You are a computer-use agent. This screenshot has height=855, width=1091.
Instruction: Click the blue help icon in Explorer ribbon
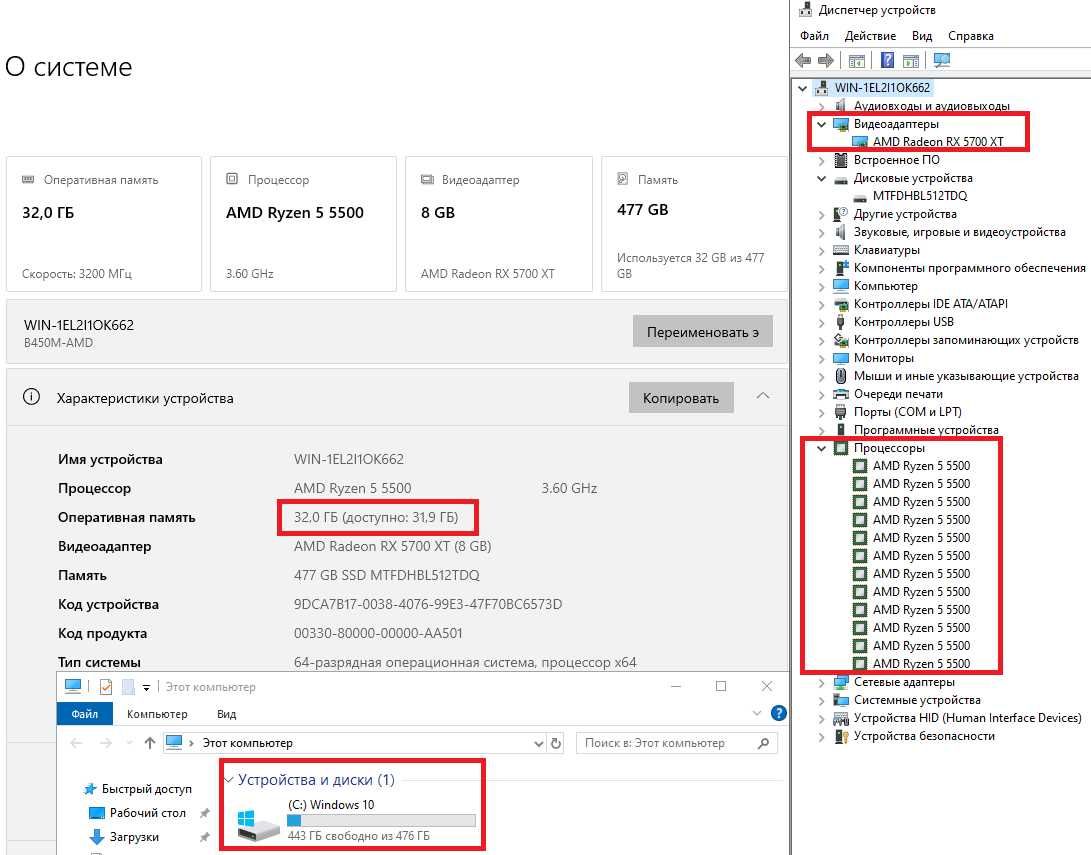779,713
